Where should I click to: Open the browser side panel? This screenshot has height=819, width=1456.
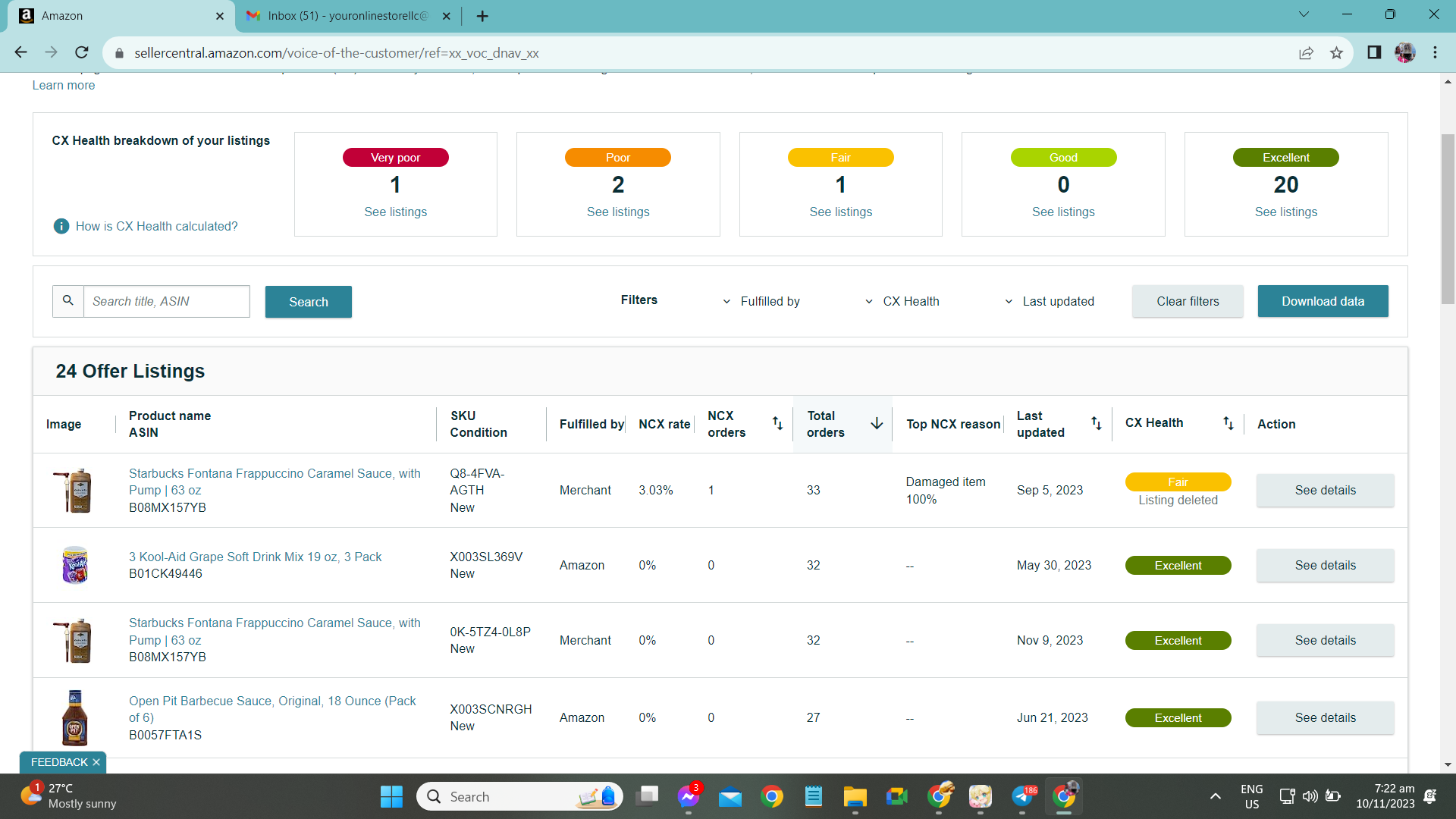pyautogui.click(x=1374, y=52)
